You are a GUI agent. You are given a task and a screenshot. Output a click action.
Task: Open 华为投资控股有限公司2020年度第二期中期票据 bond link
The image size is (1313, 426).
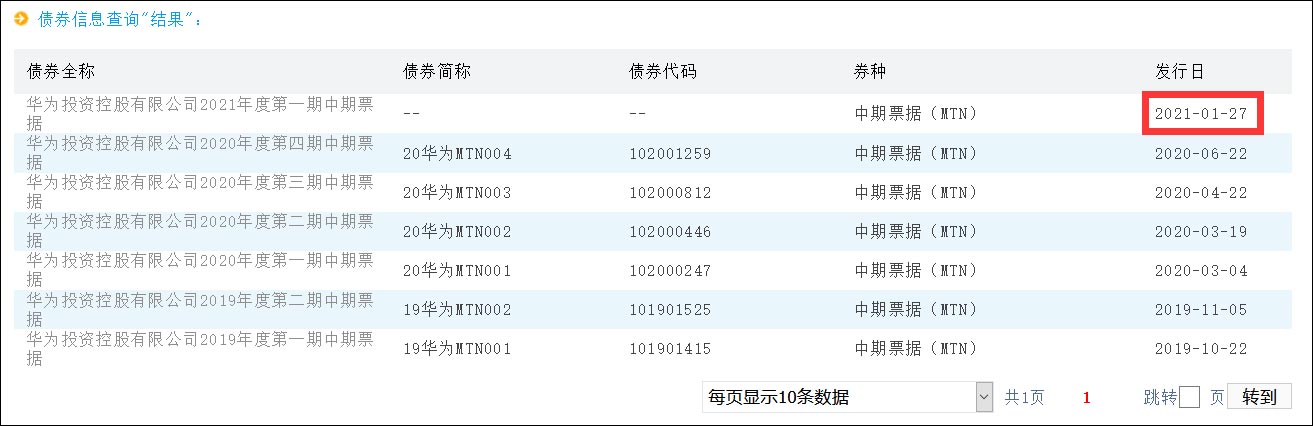[x=201, y=230]
